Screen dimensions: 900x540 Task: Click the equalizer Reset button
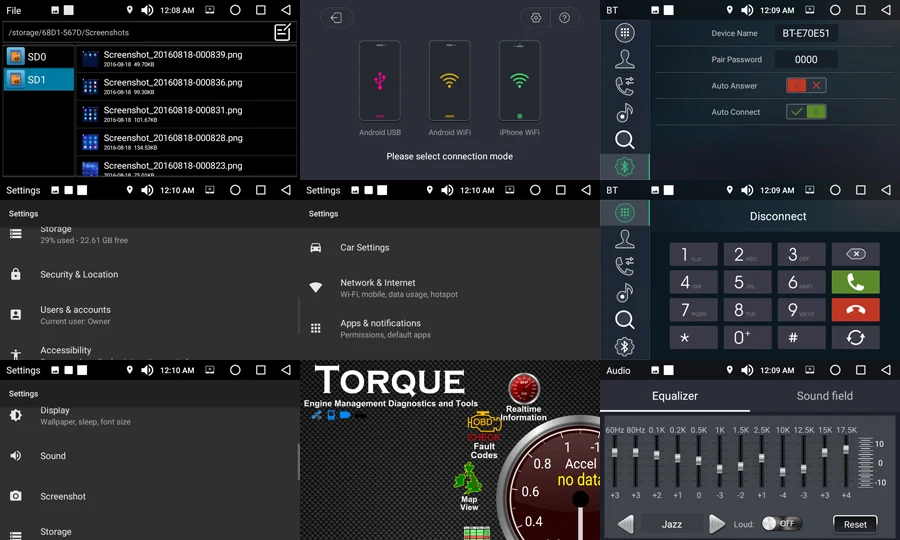855,524
